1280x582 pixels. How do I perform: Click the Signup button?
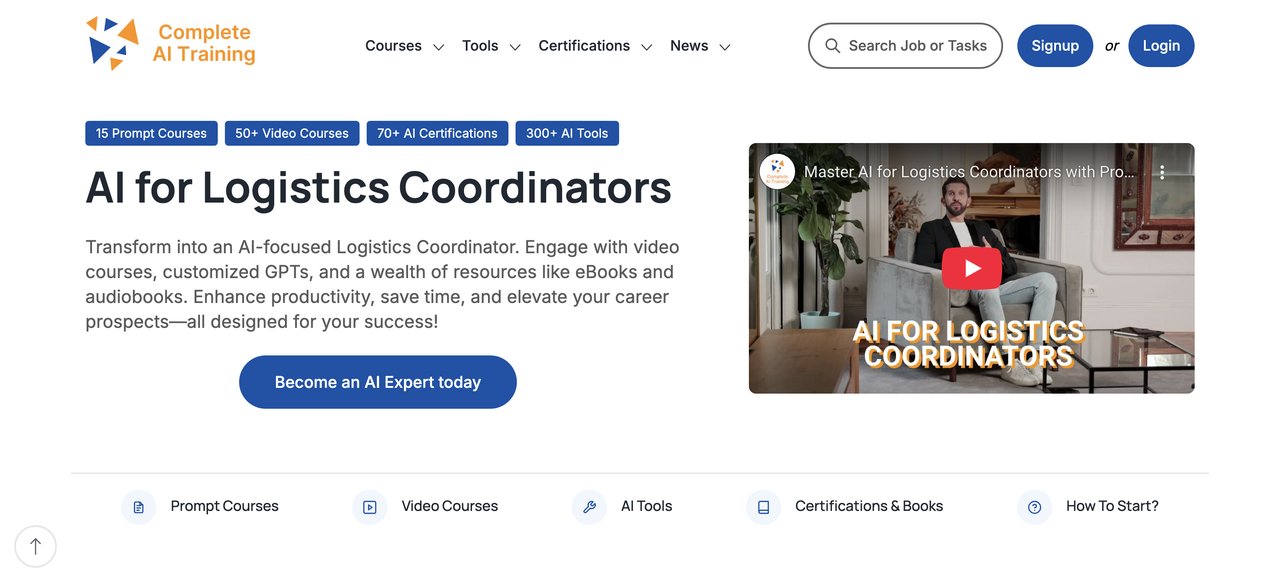(x=1055, y=46)
